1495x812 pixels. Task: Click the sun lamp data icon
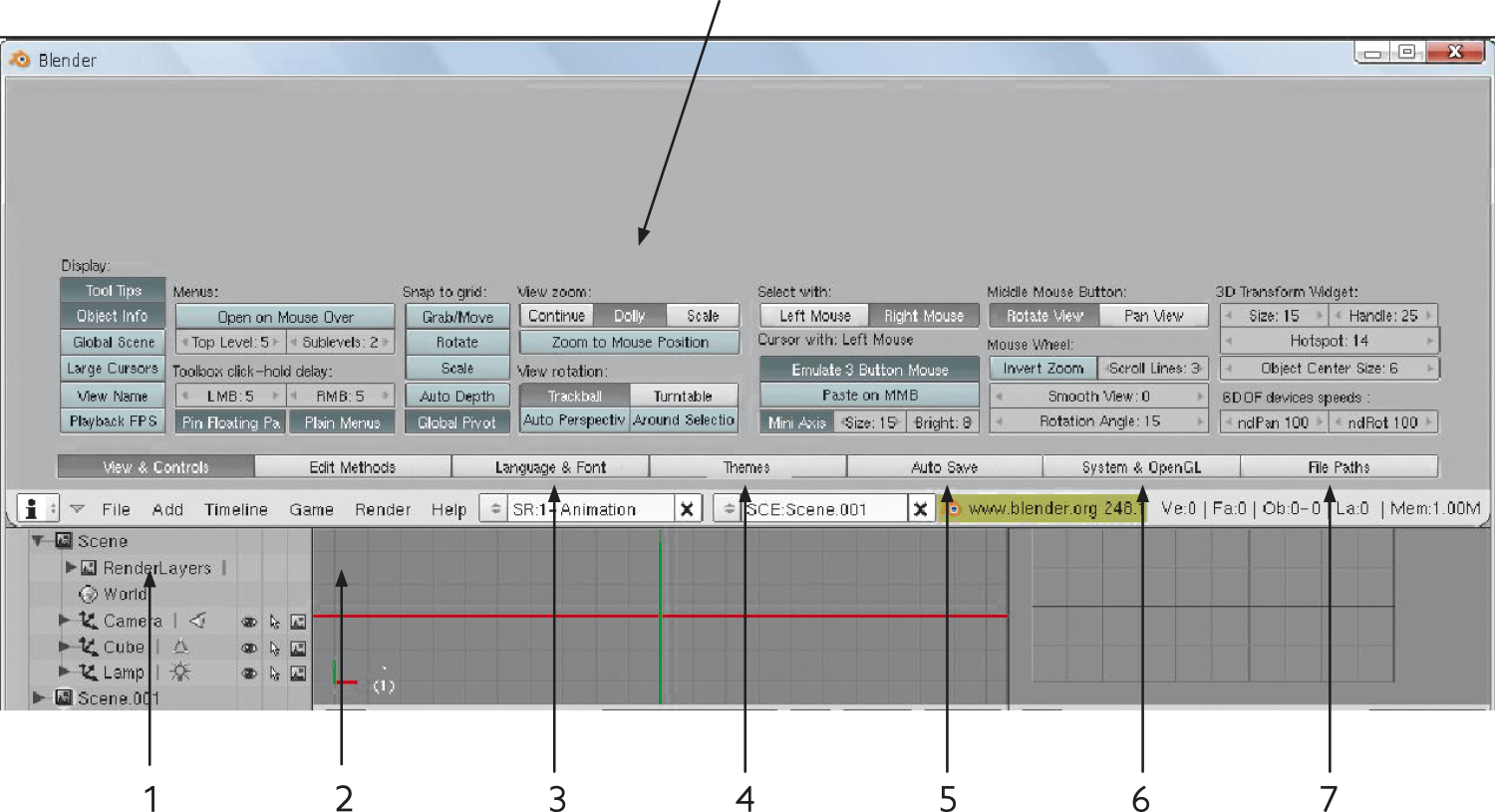[179, 672]
